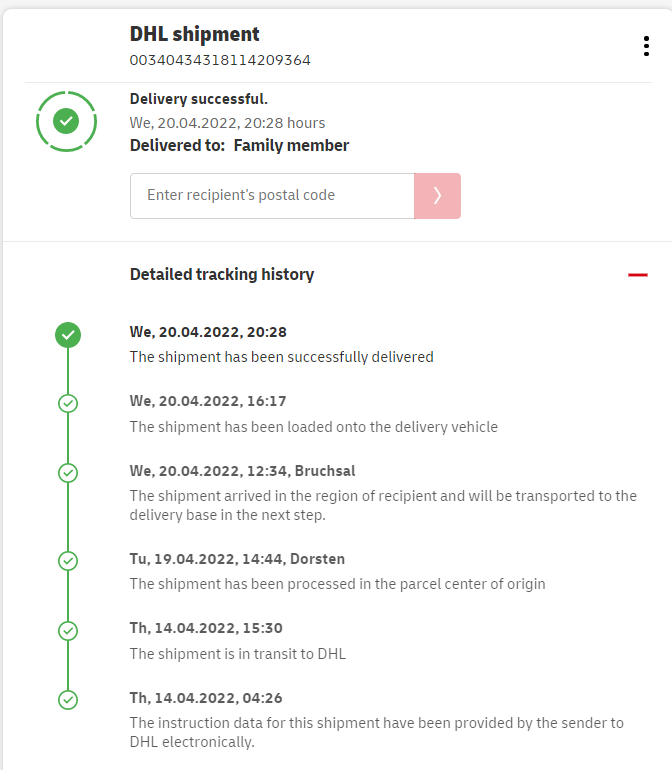Click the DHL shipment title

coord(194,34)
